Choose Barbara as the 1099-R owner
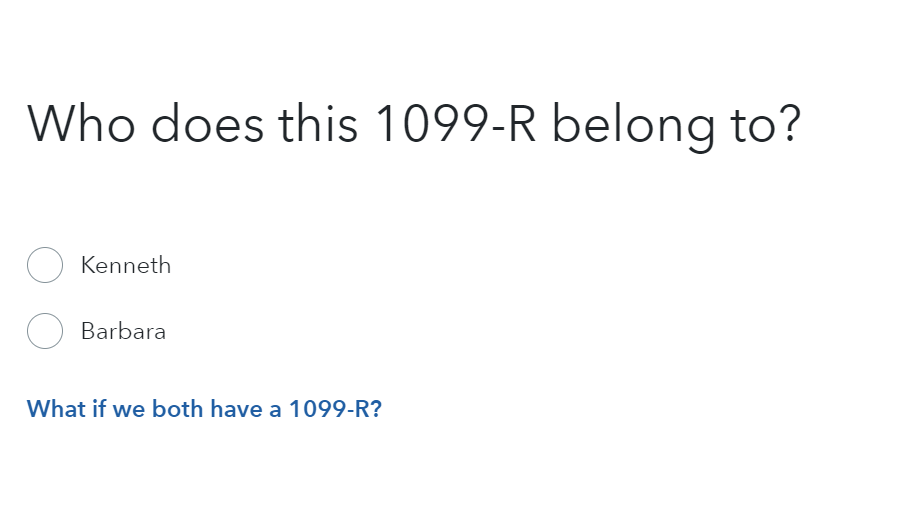Screen dimensions: 915x520 (x=45, y=331)
